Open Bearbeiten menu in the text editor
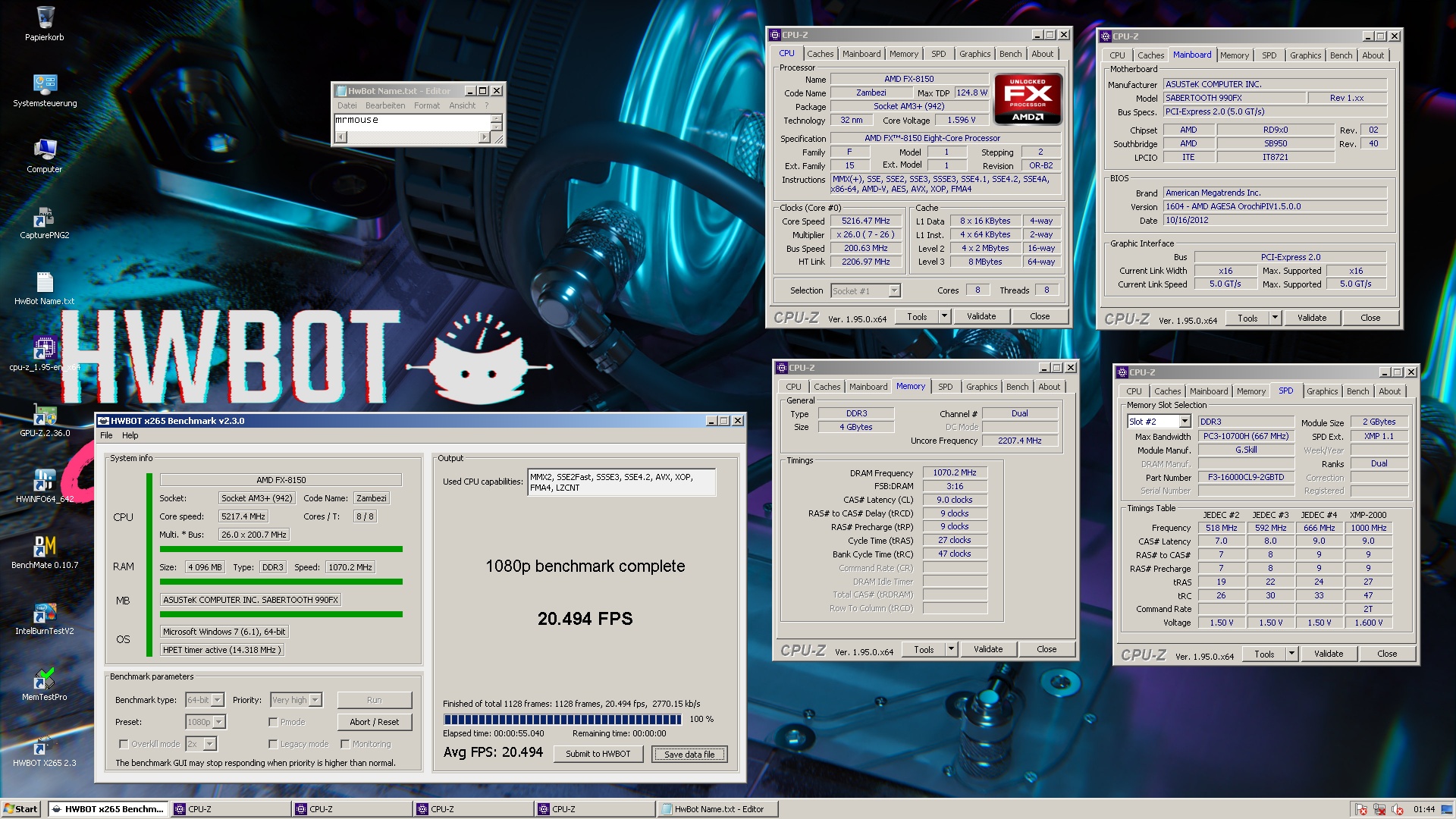Screen dimensions: 1456x819 385,105
